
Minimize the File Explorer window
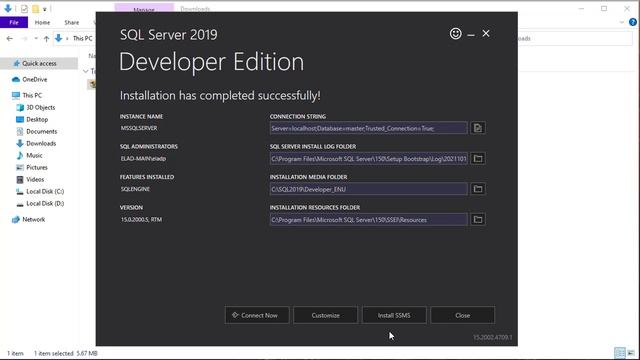[581, 8]
